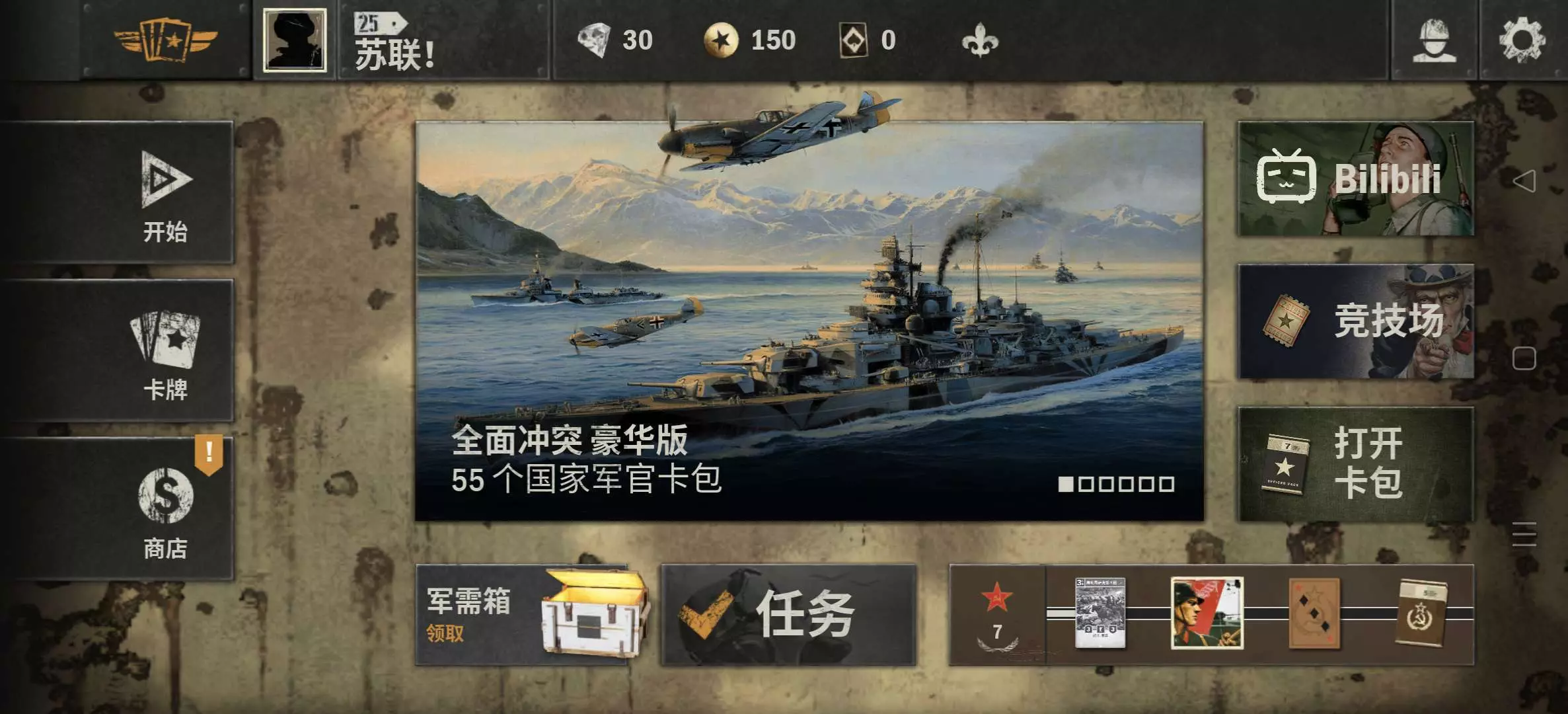Open the player avatar portrait
1568x714 pixels.
tap(295, 40)
